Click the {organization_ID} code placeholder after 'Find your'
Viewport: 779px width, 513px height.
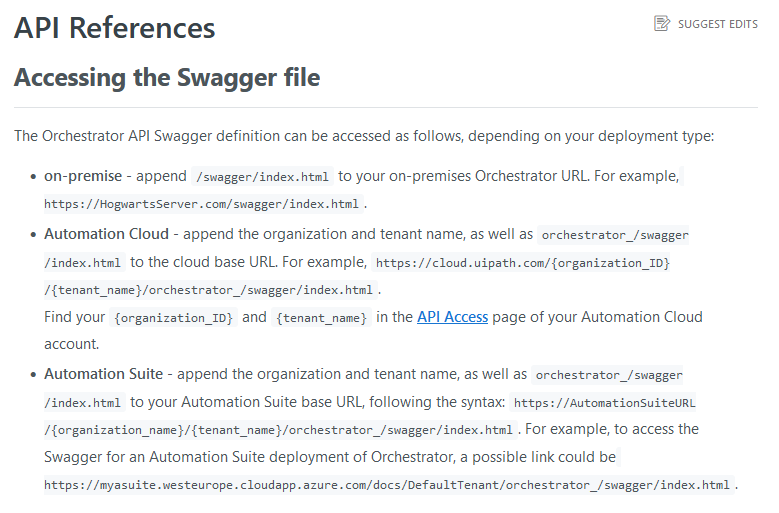click(173, 318)
